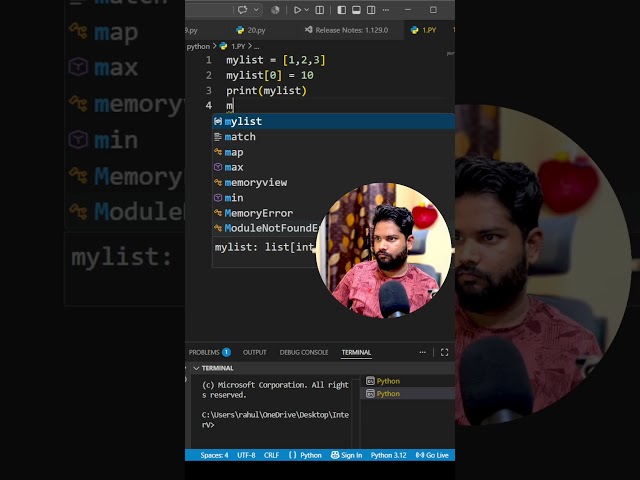This screenshot has height=480, width=640.
Task: Collapse the TERMINAL section chevron
Action: pyautogui.click(x=196, y=368)
